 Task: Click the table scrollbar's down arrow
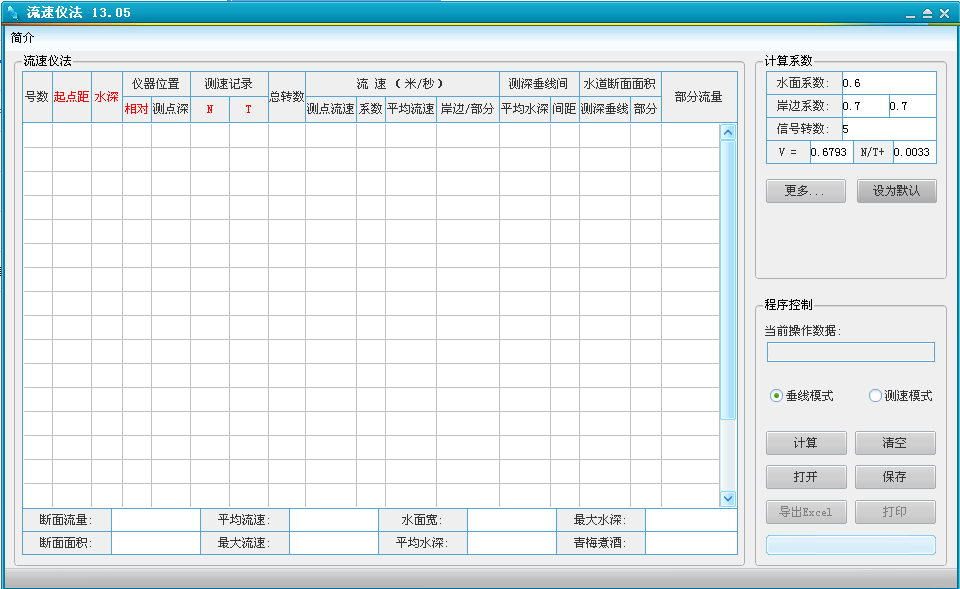[x=727, y=498]
